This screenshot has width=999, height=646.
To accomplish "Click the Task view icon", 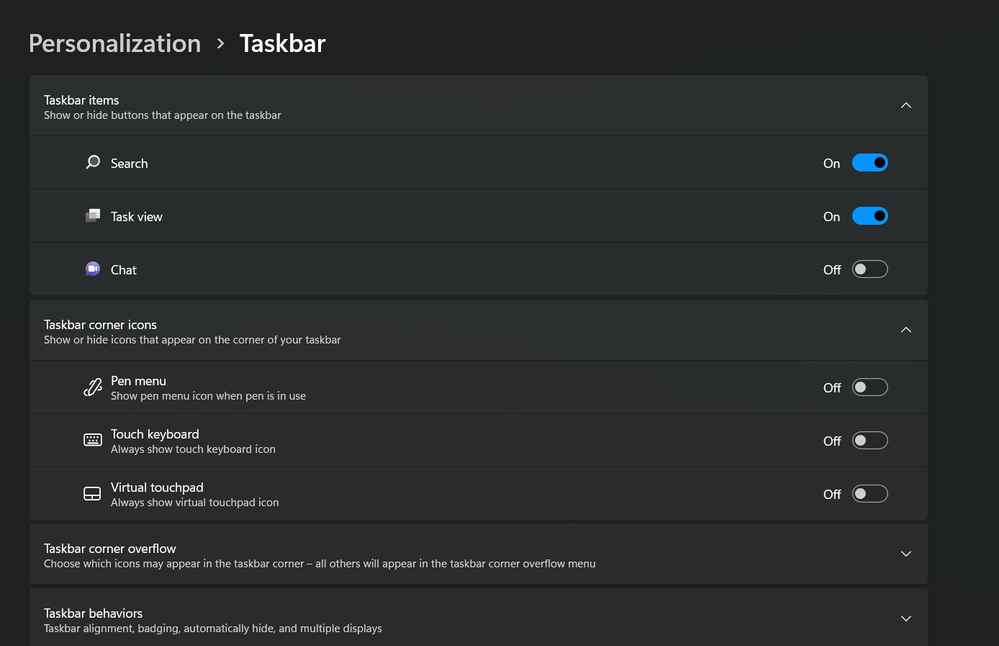I will pos(93,216).
